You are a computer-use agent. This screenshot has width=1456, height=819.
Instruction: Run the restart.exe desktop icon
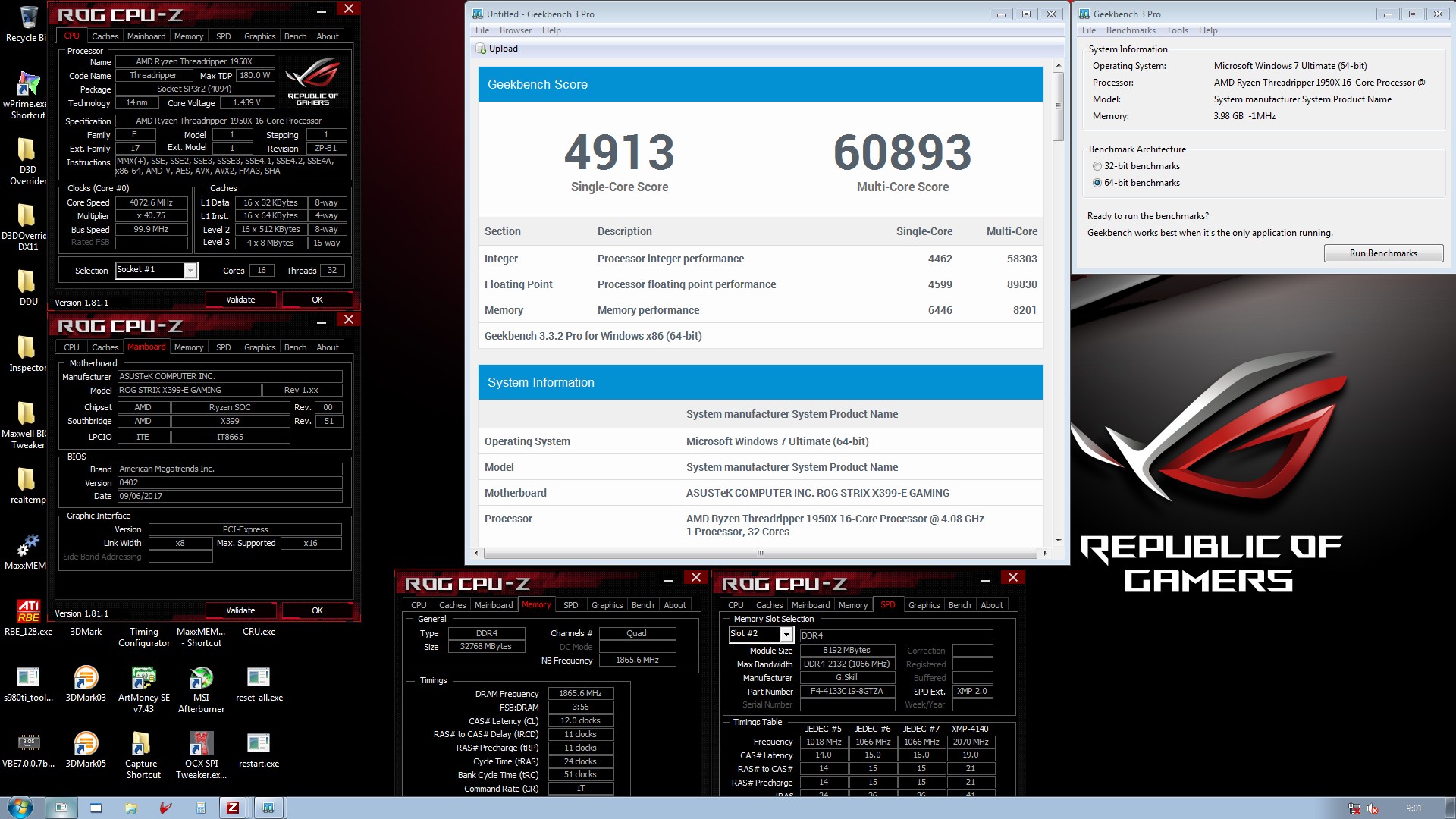pyautogui.click(x=259, y=743)
